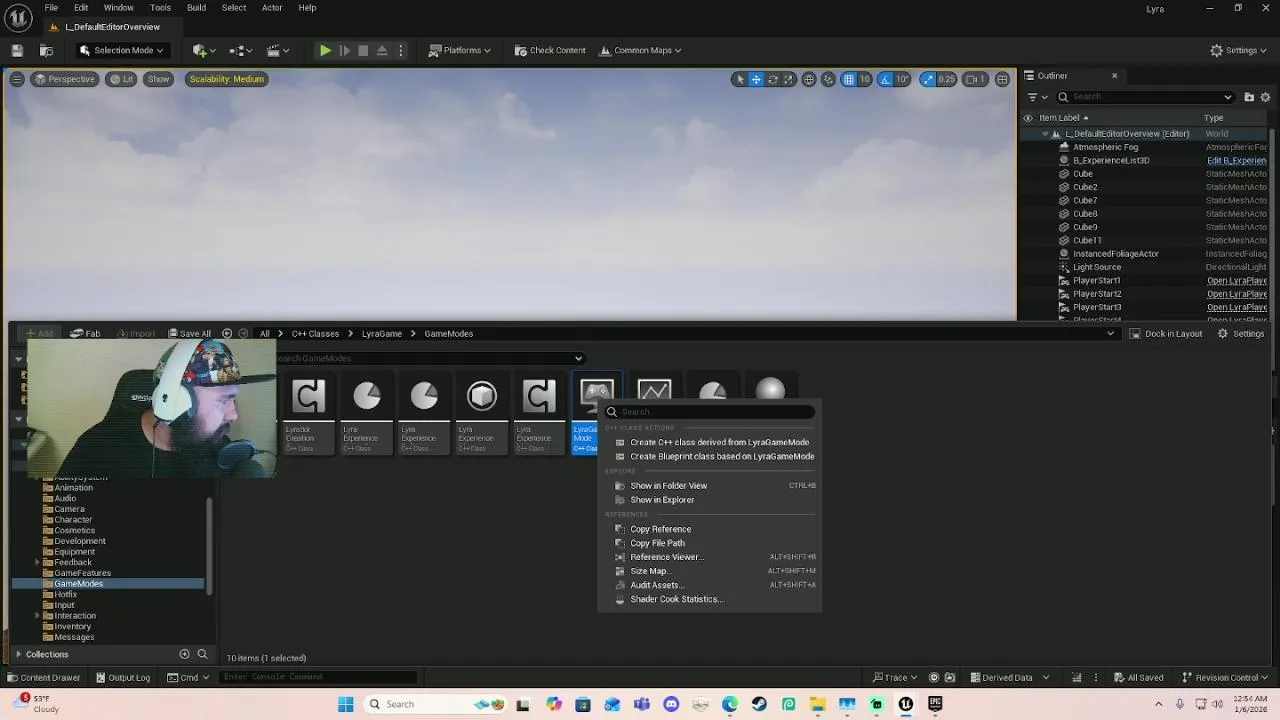
Task: Open Selection Mode dropdown
Action: [121, 50]
